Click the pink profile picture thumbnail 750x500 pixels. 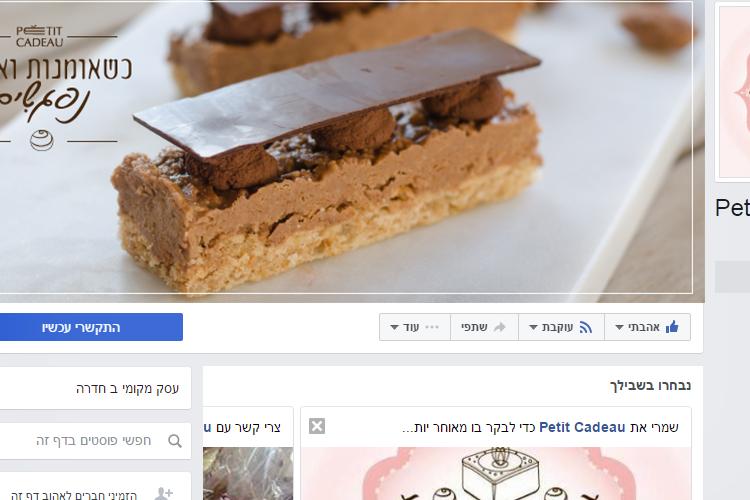[733, 92]
